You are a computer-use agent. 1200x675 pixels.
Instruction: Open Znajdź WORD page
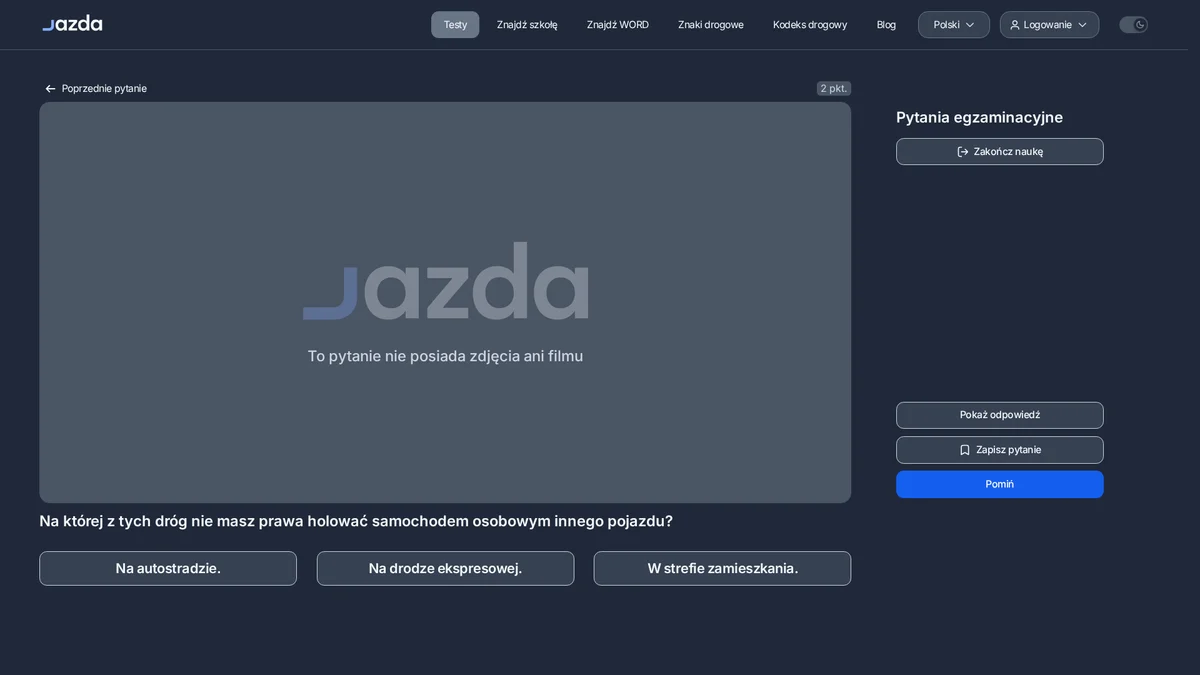pyautogui.click(x=618, y=25)
